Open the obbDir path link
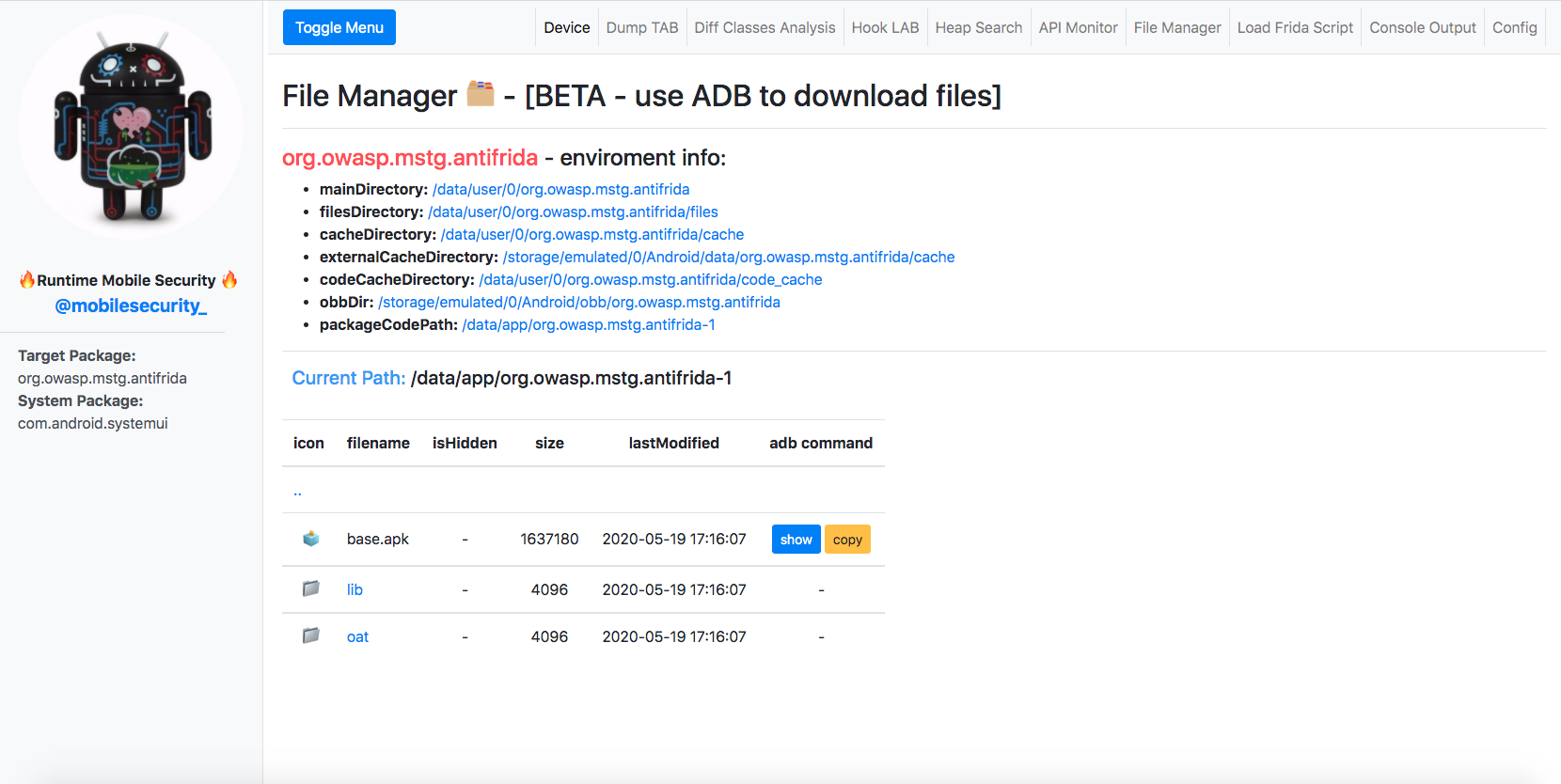The width and height of the screenshot is (1561, 784). point(579,302)
